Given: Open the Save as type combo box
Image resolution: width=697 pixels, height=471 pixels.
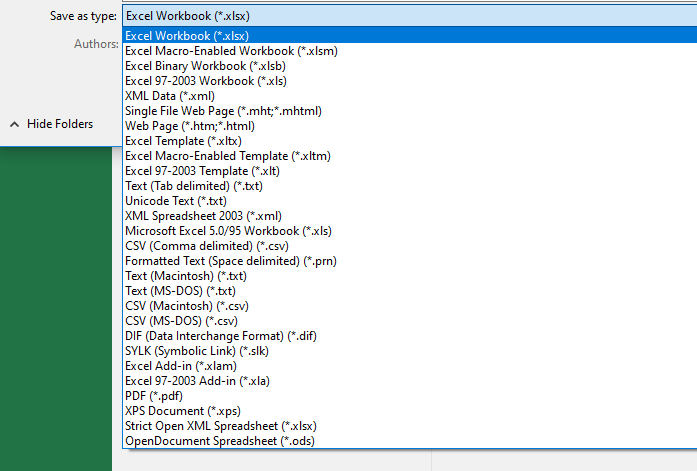Looking at the screenshot, I should point(409,16).
